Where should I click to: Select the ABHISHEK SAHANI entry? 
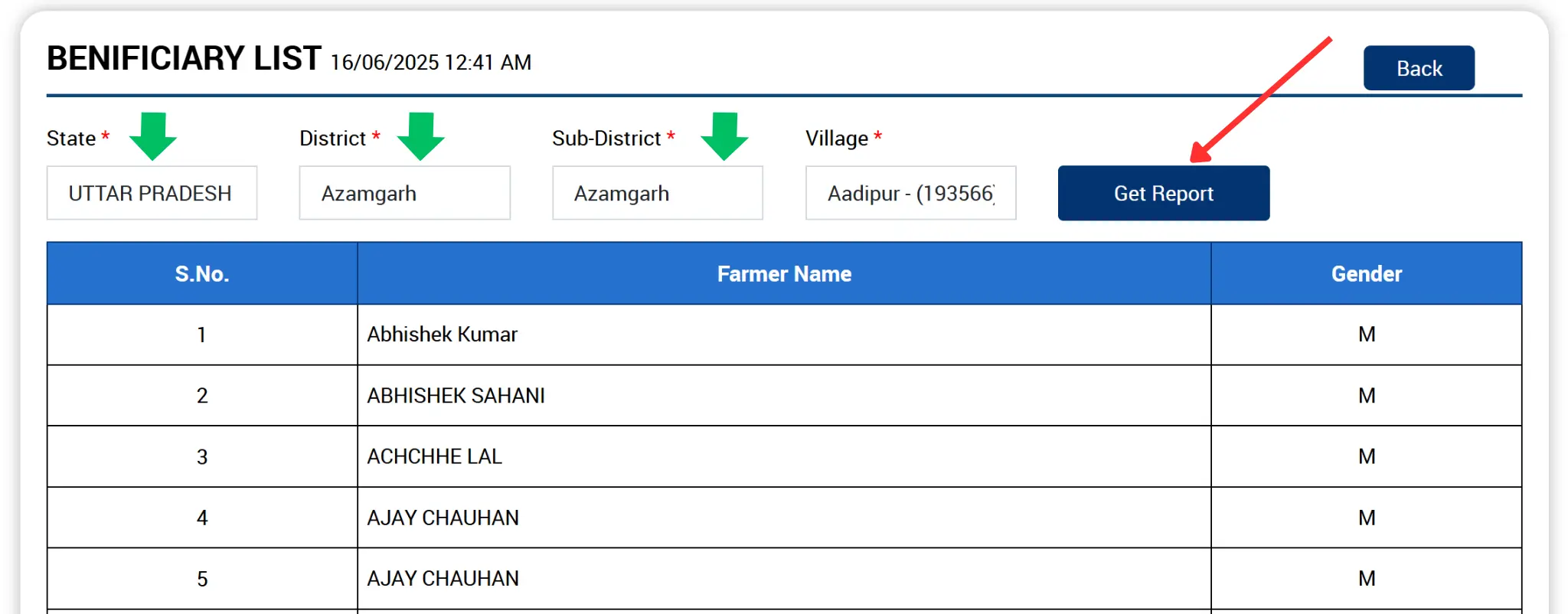click(x=456, y=396)
